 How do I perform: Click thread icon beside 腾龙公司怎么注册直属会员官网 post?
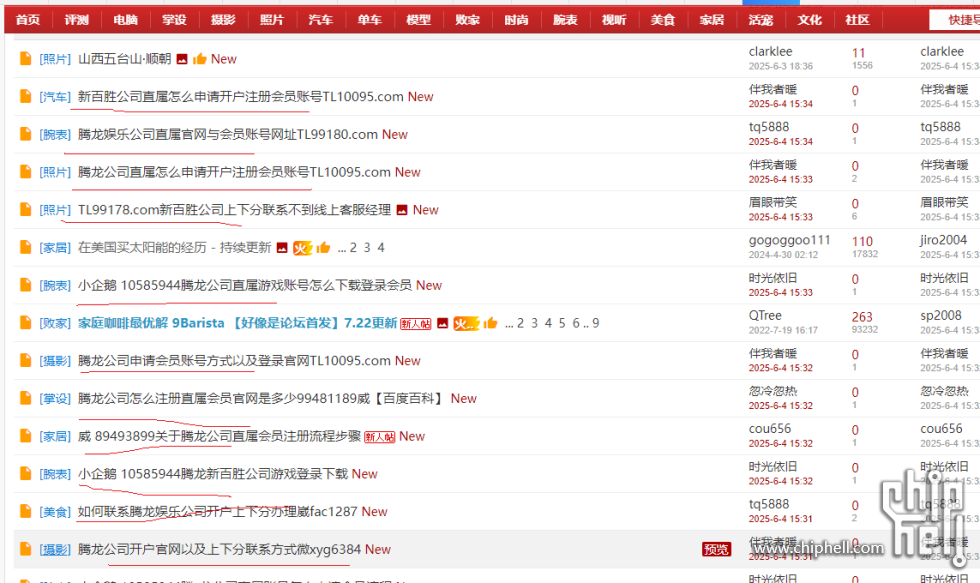[x=26, y=398]
